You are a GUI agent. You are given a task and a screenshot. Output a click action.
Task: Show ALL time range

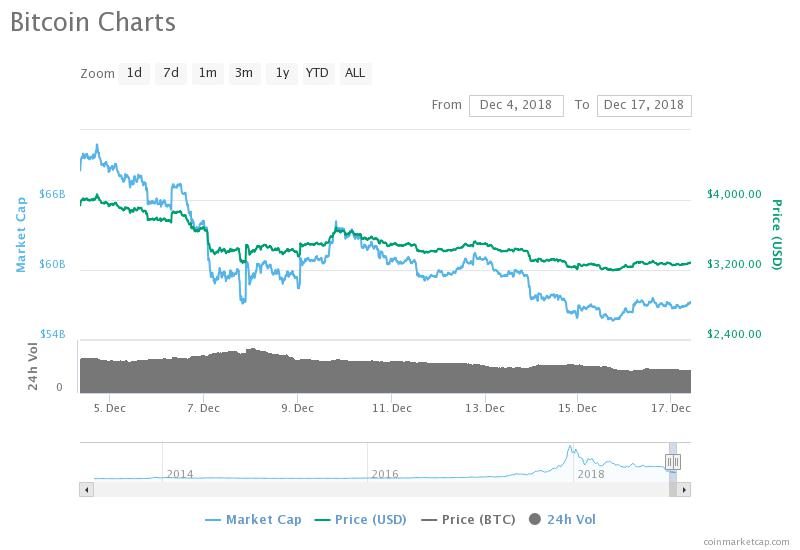point(355,73)
